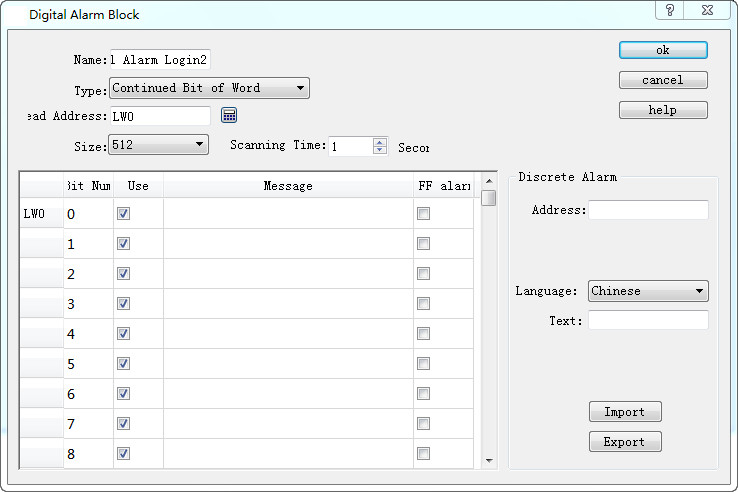The image size is (738, 492).
Task: Enable the FF alarm checkbox for bit 0
Action: [423, 214]
